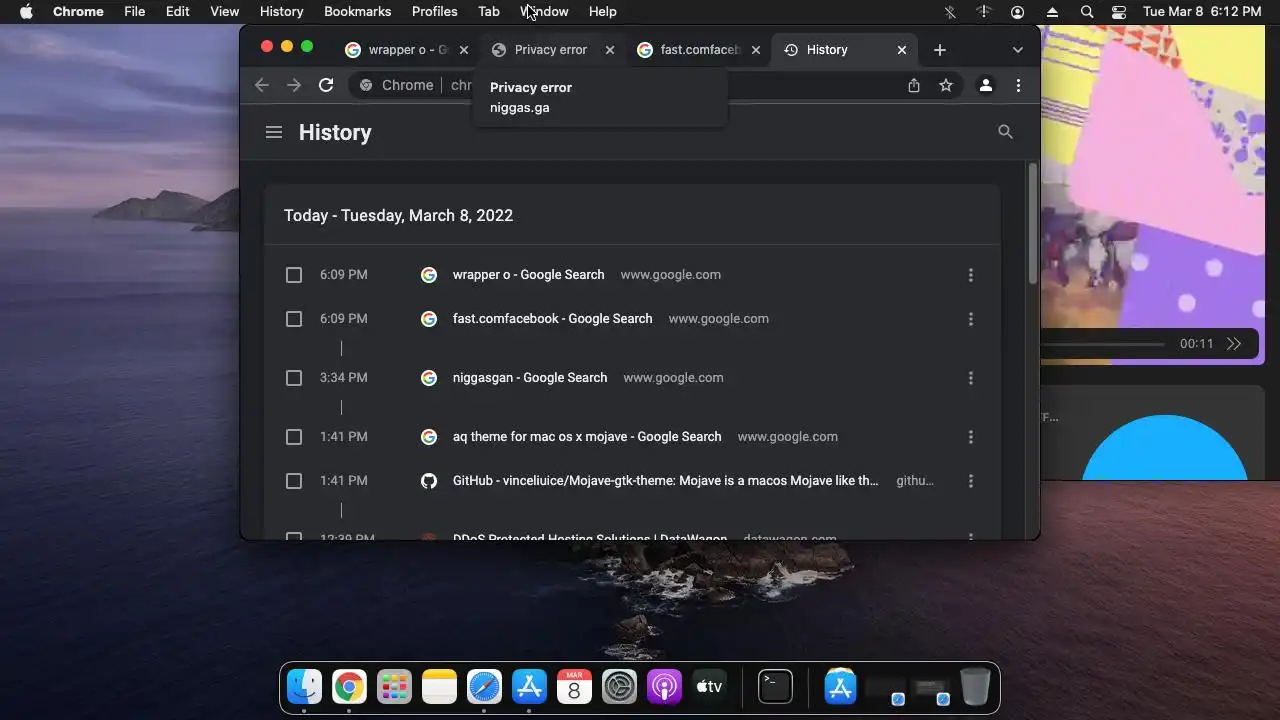
Task: Open the History page hamburger menu
Action: click(x=274, y=132)
